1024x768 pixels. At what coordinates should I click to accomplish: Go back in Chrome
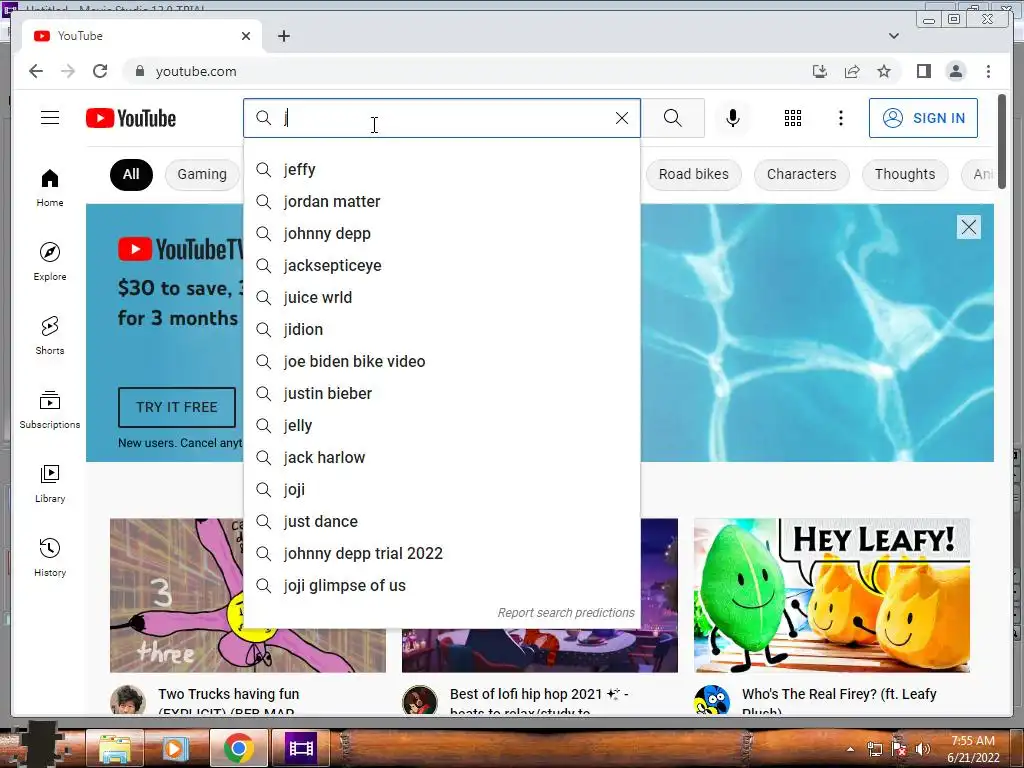click(36, 71)
